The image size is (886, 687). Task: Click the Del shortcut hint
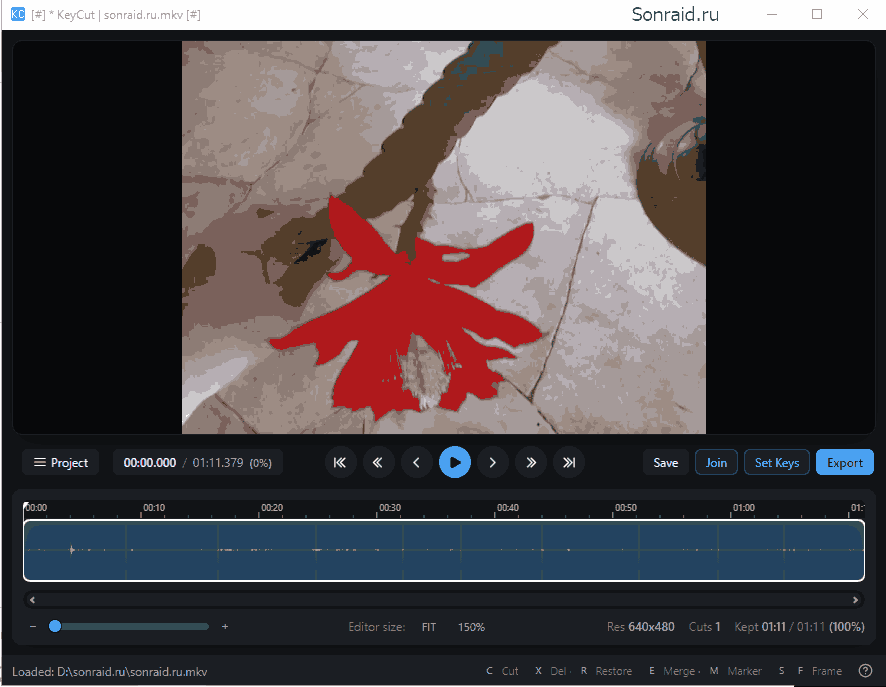(x=551, y=671)
